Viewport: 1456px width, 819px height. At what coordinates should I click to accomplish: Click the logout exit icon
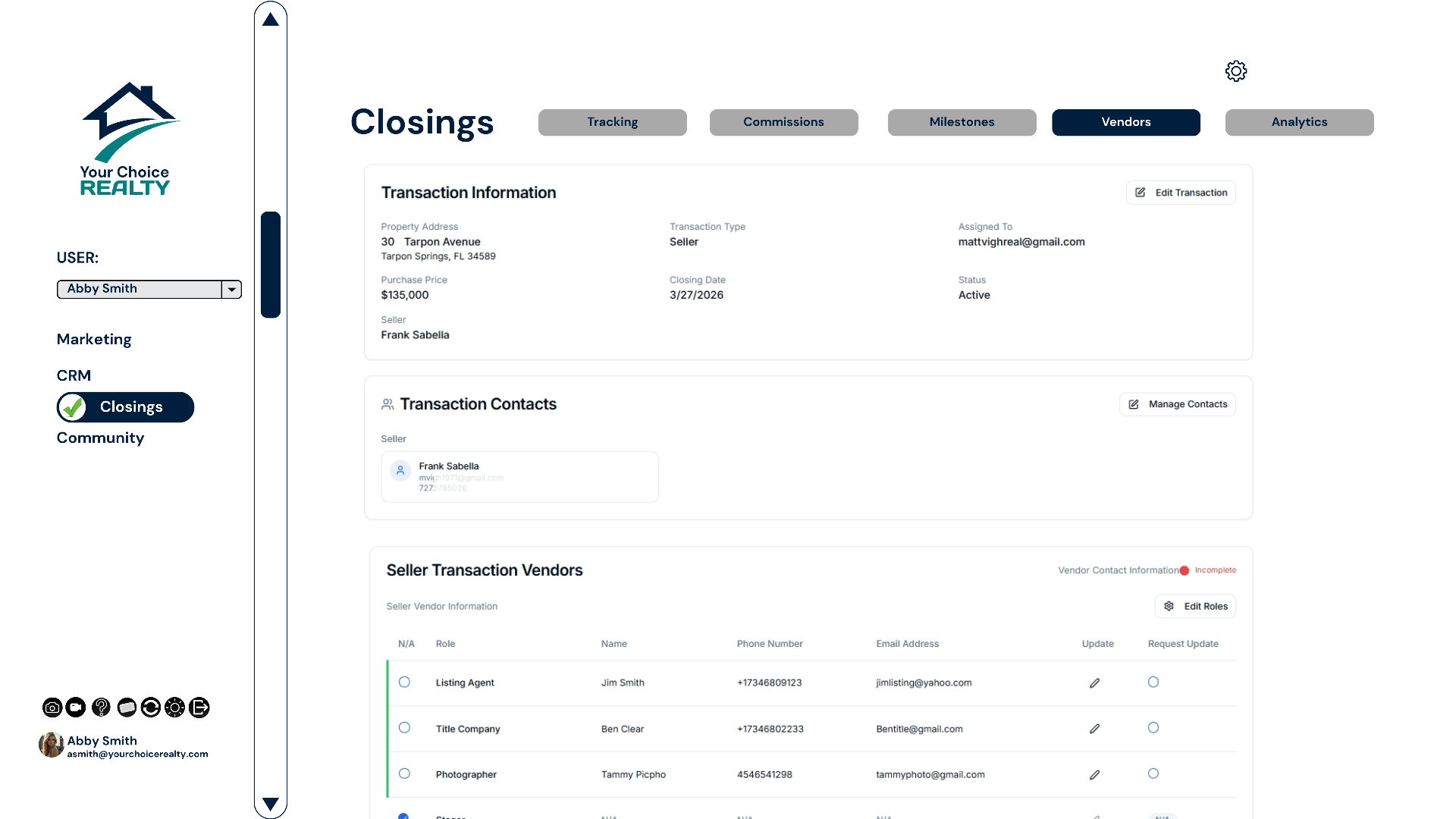coord(199,708)
